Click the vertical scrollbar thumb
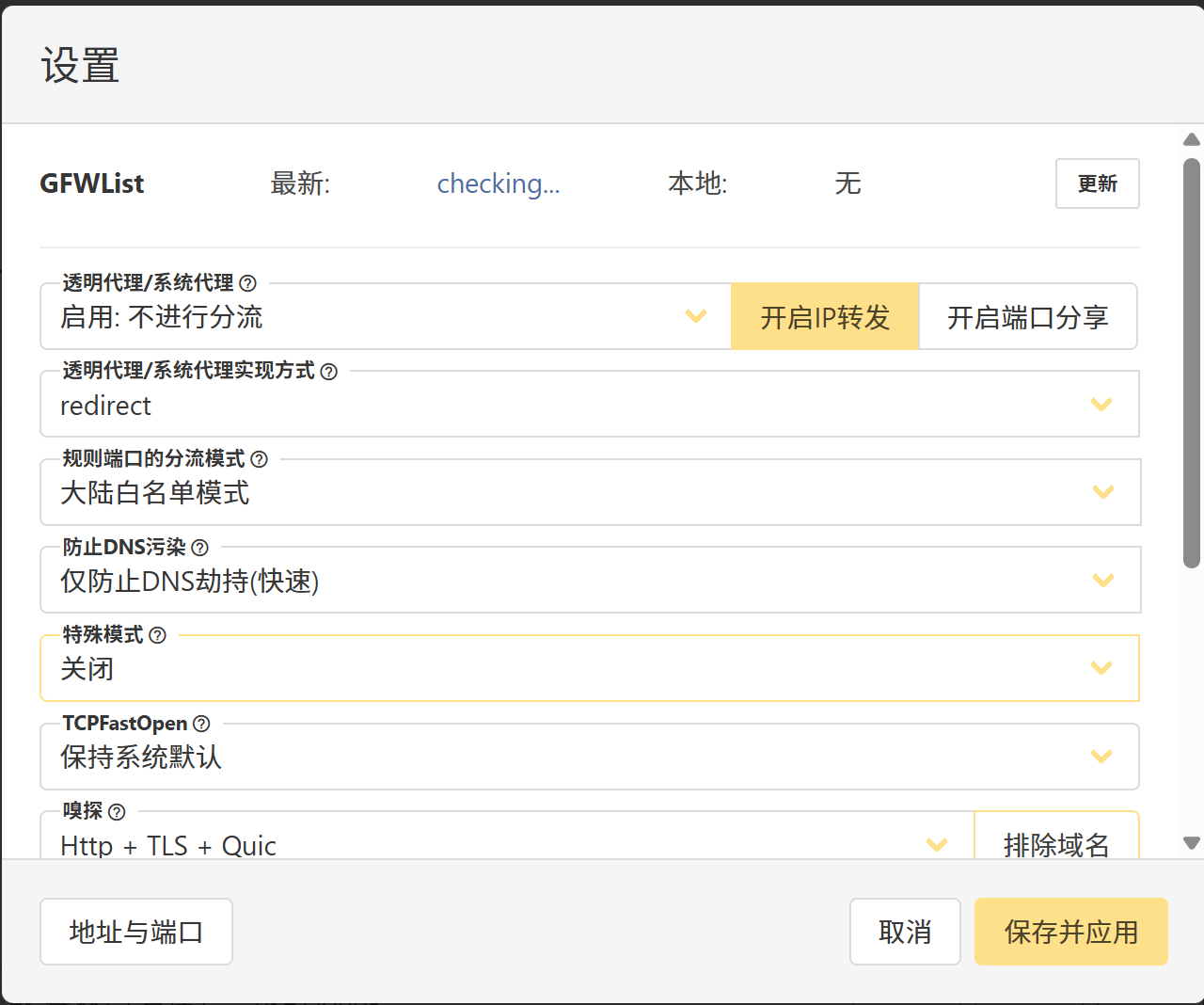Screen dimensions: 1204x1005 [x=1191, y=362]
